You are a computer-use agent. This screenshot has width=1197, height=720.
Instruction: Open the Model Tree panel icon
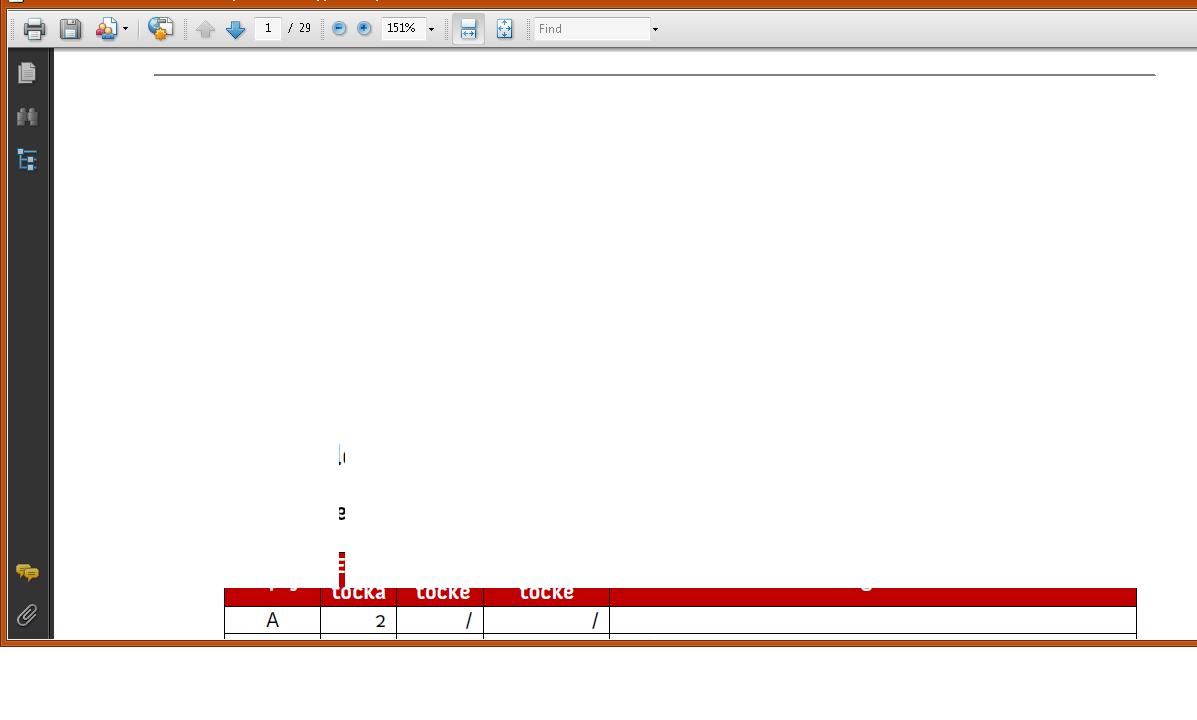pos(27,160)
